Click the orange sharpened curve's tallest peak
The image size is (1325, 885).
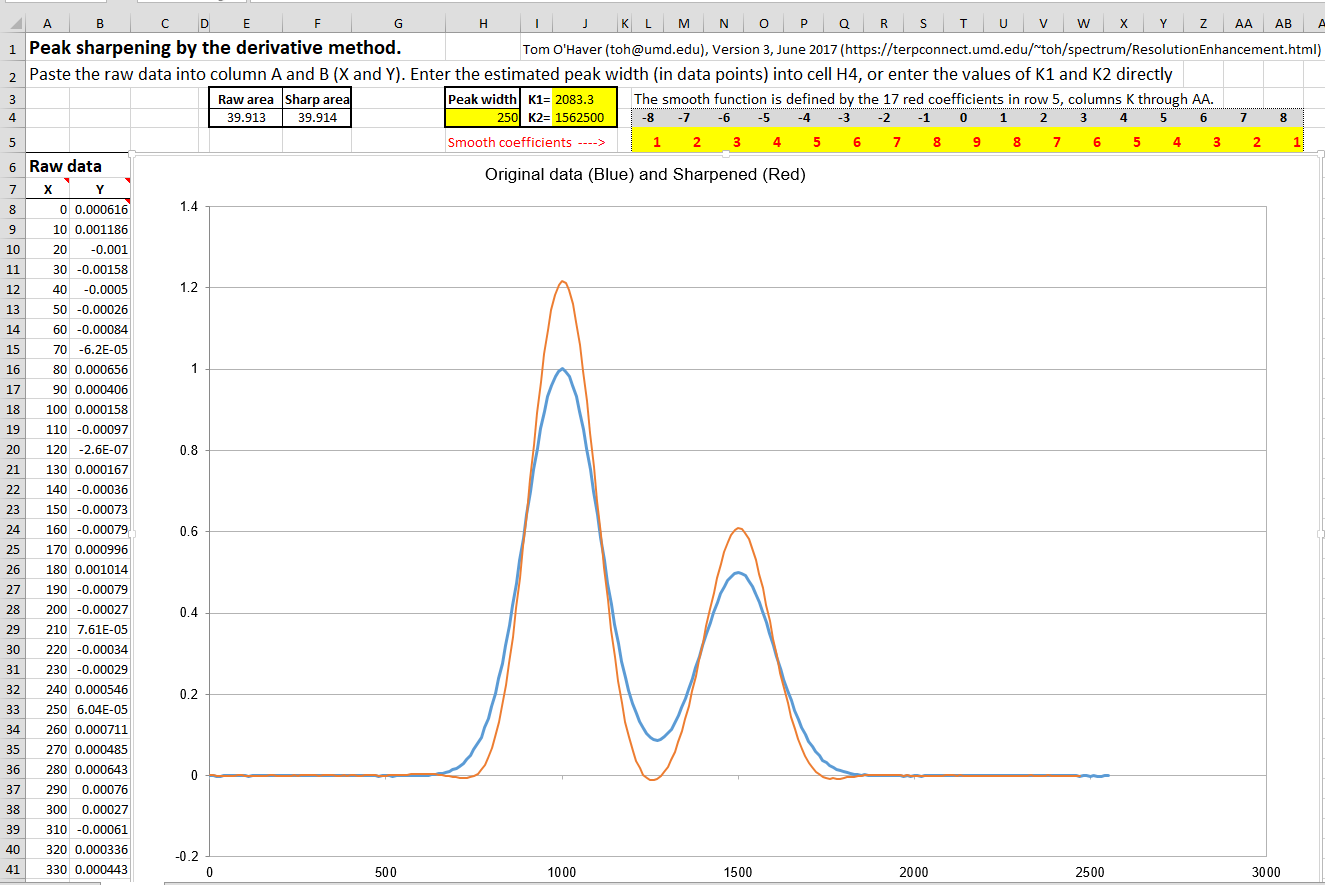coord(563,282)
